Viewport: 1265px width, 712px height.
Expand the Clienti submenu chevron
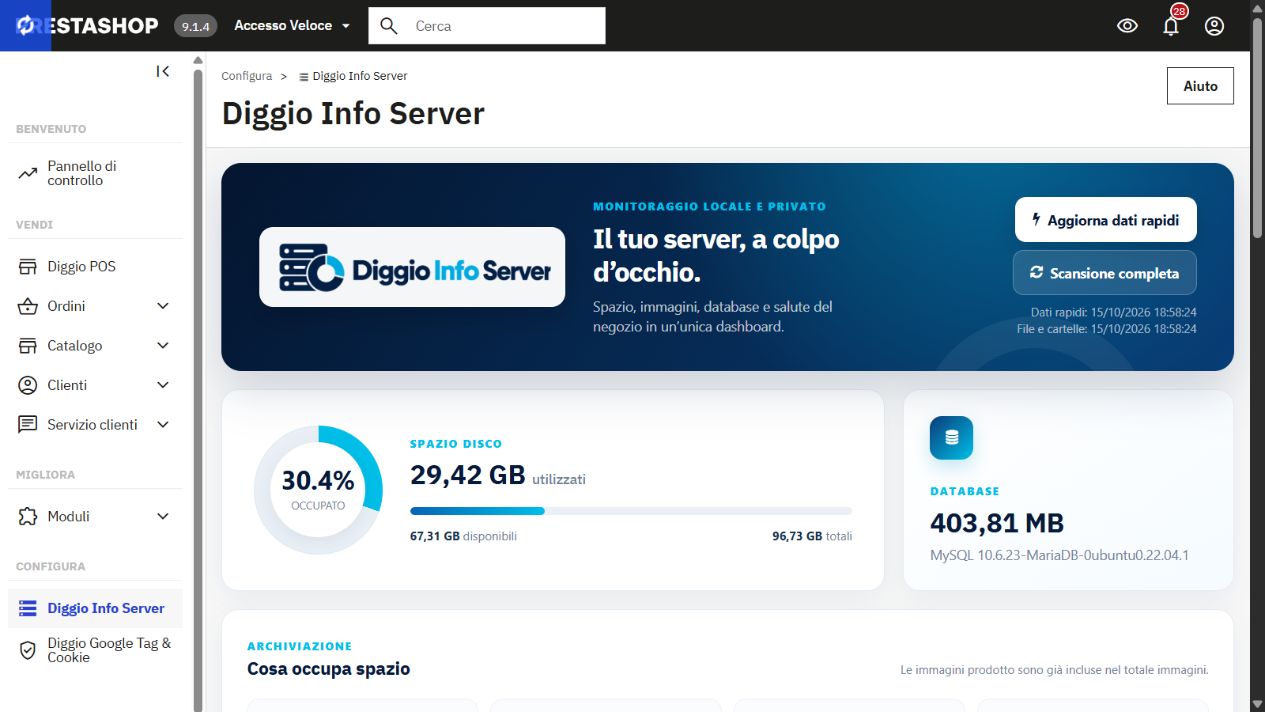pos(164,385)
